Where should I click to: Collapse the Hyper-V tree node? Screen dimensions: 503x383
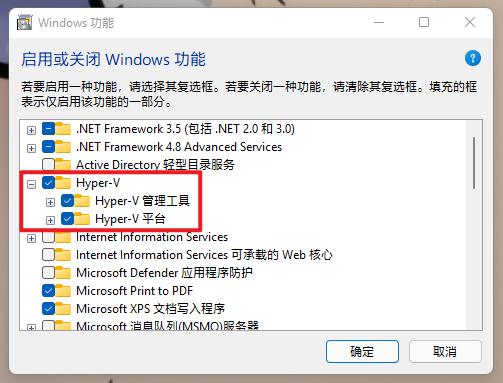coord(31,184)
